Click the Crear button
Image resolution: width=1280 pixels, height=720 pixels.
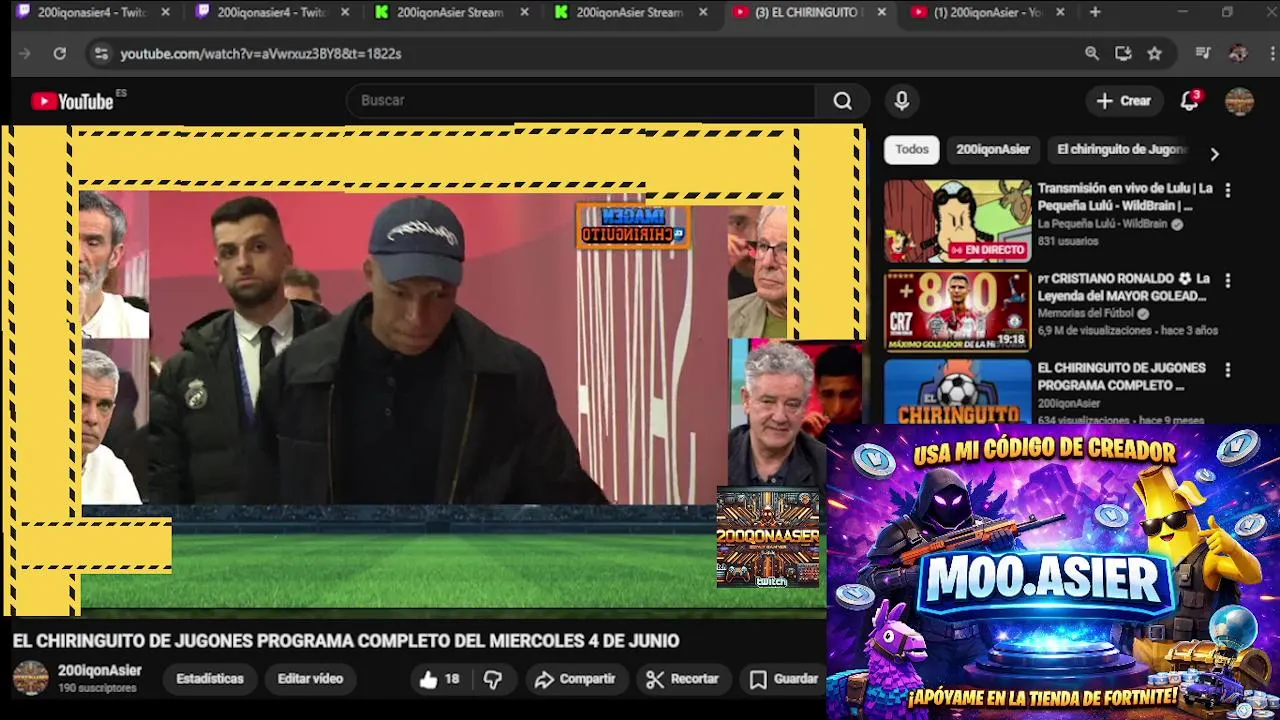coord(1124,101)
